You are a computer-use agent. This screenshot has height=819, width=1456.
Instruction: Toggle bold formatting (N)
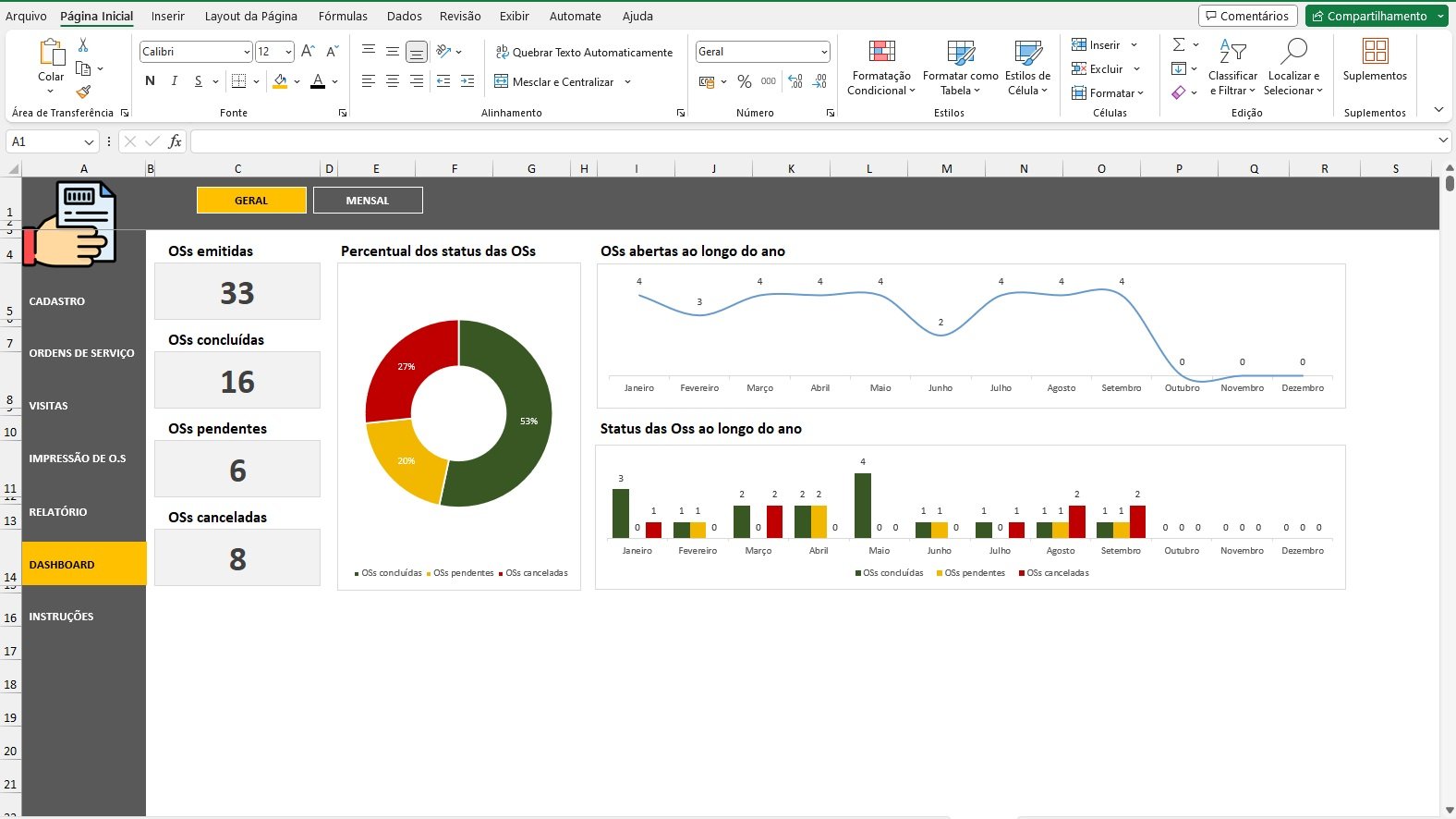point(151,81)
